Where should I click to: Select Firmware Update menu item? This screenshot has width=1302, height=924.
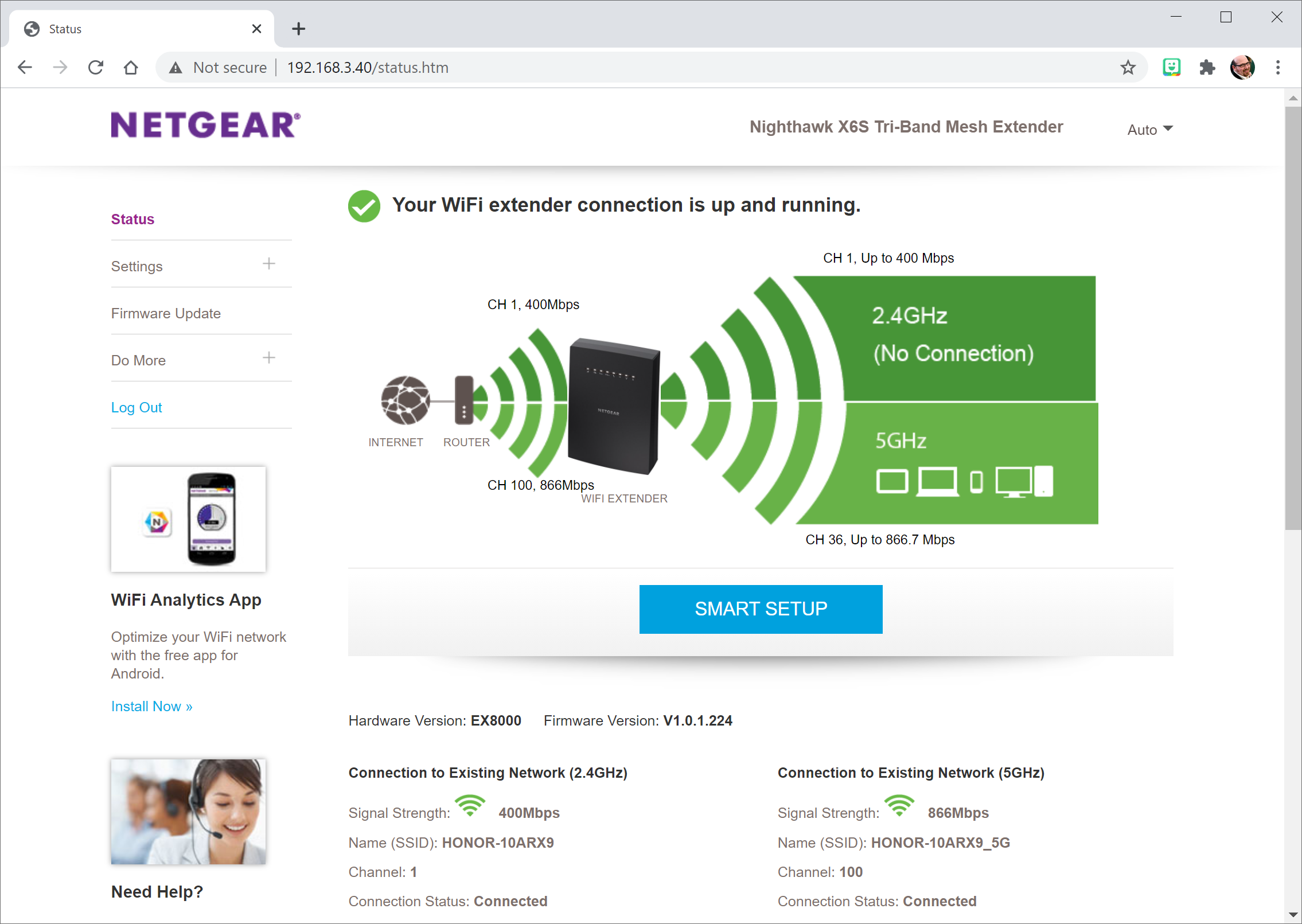pyautogui.click(x=165, y=312)
